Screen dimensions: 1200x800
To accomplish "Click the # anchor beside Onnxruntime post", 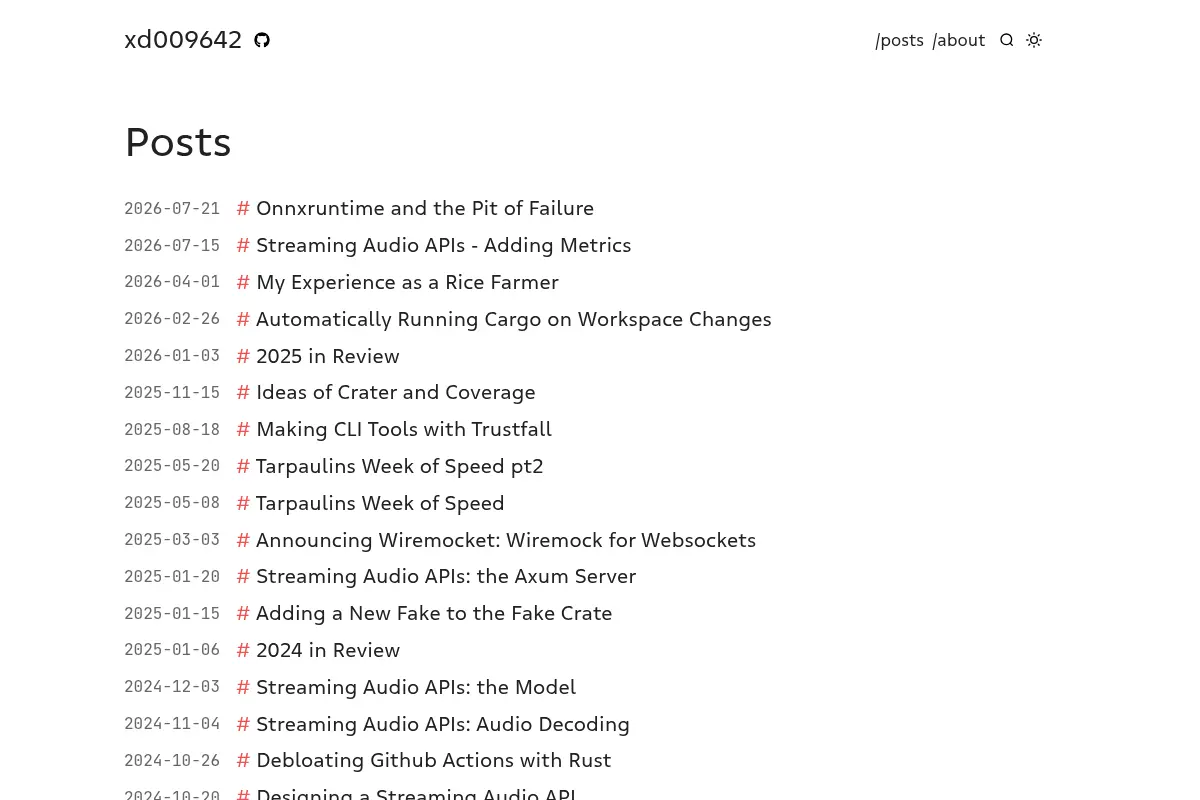I will coord(243,208).
